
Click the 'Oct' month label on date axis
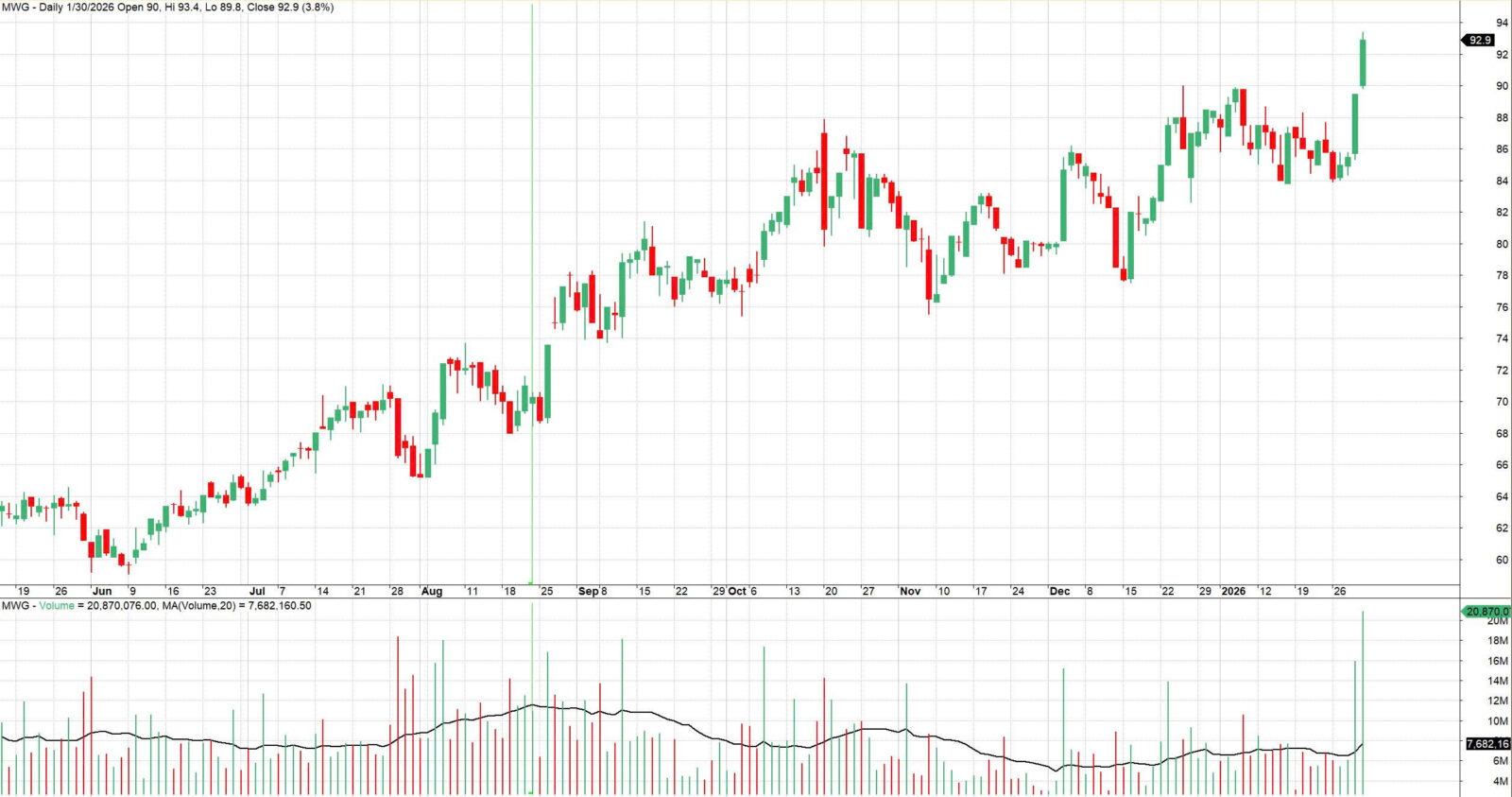(737, 591)
